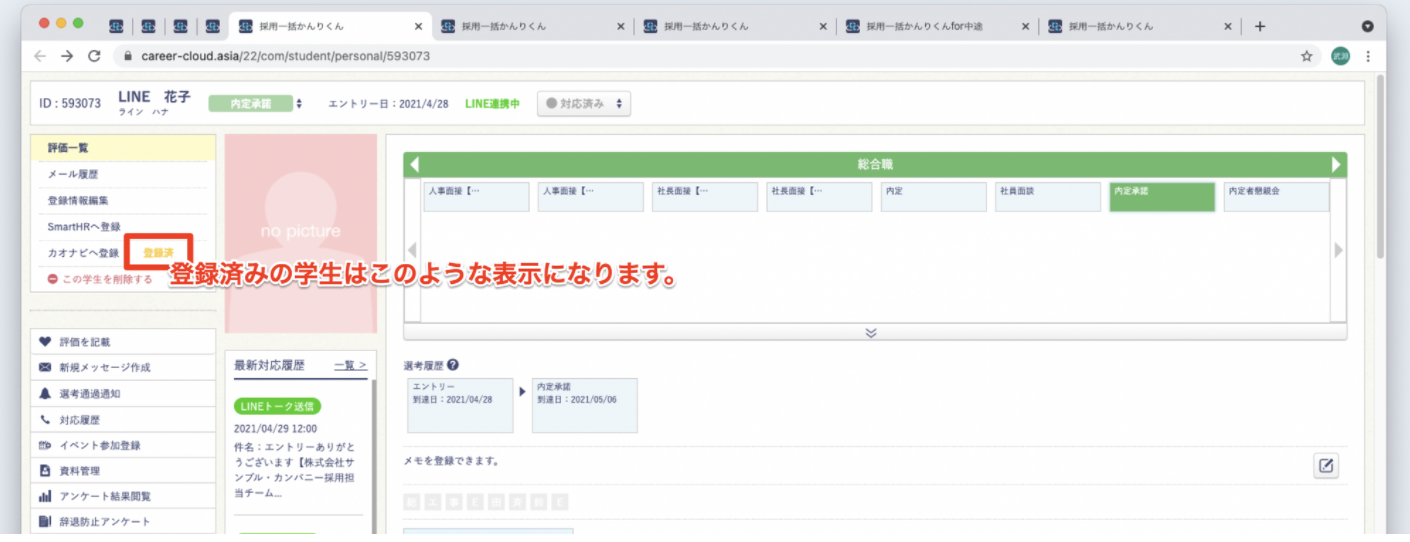This screenshot has width=1410, height=542.
Task: Open 新規メッセージ作成 with the envelope icon
Action: point(123,368)
